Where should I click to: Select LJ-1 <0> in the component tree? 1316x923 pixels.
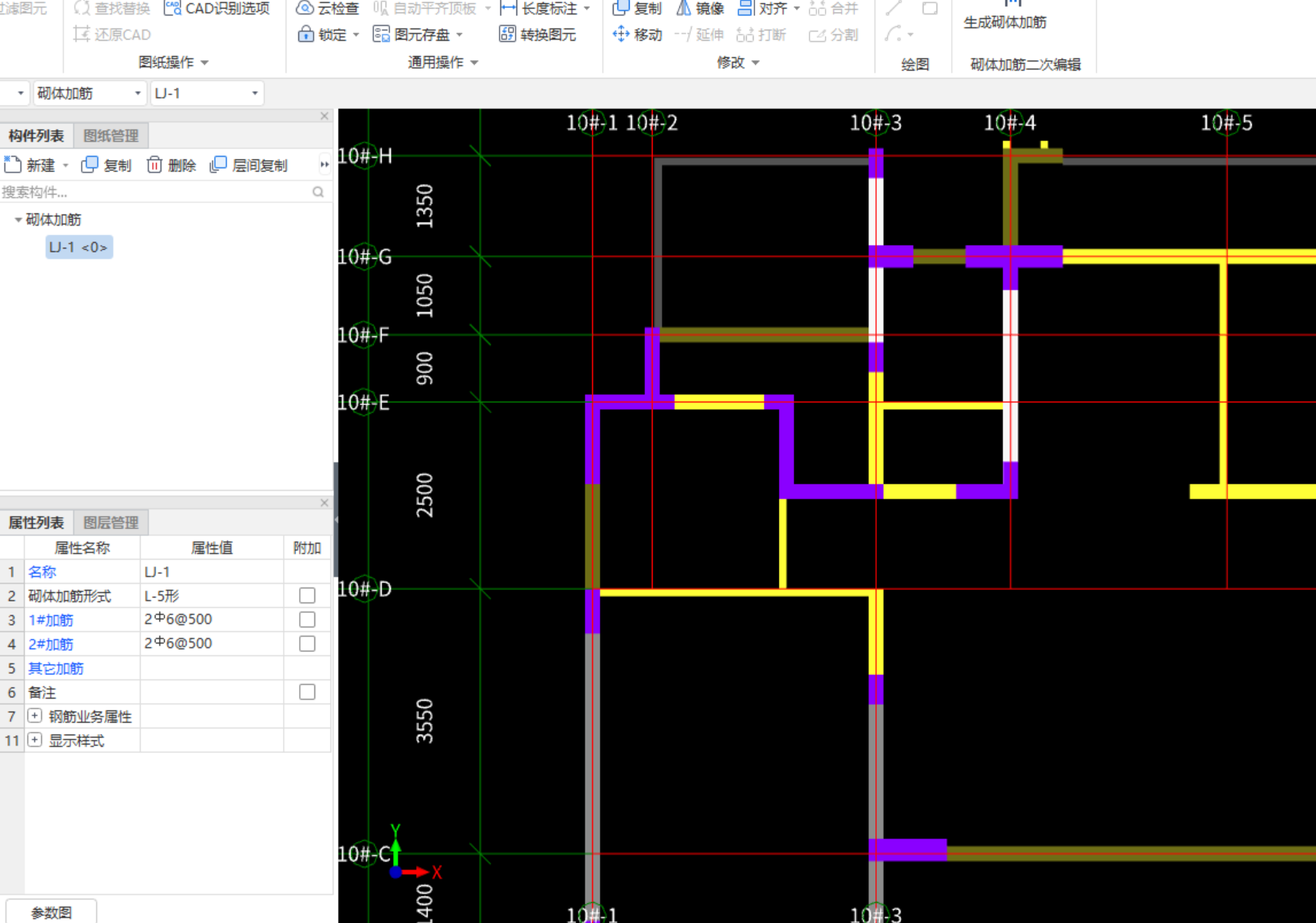point(79,247)
